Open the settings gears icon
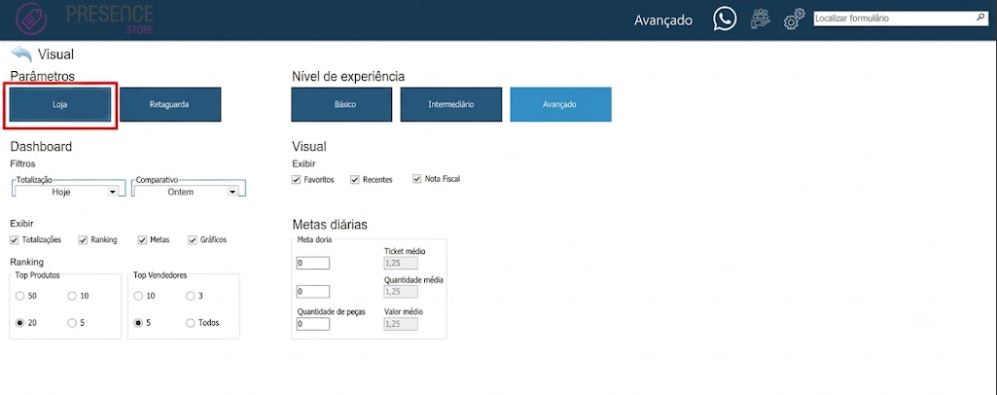Screen dimensions: 997x395 [x=794, y=19]
